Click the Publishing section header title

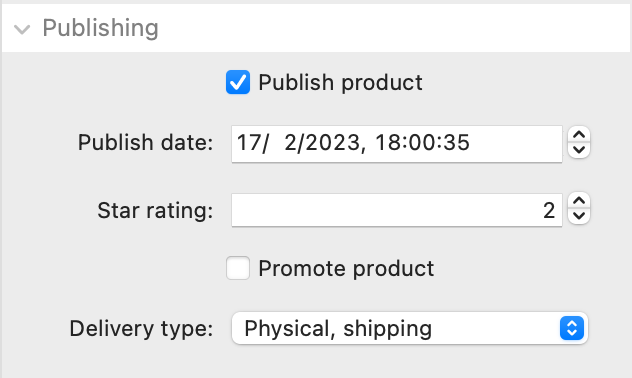100,28
